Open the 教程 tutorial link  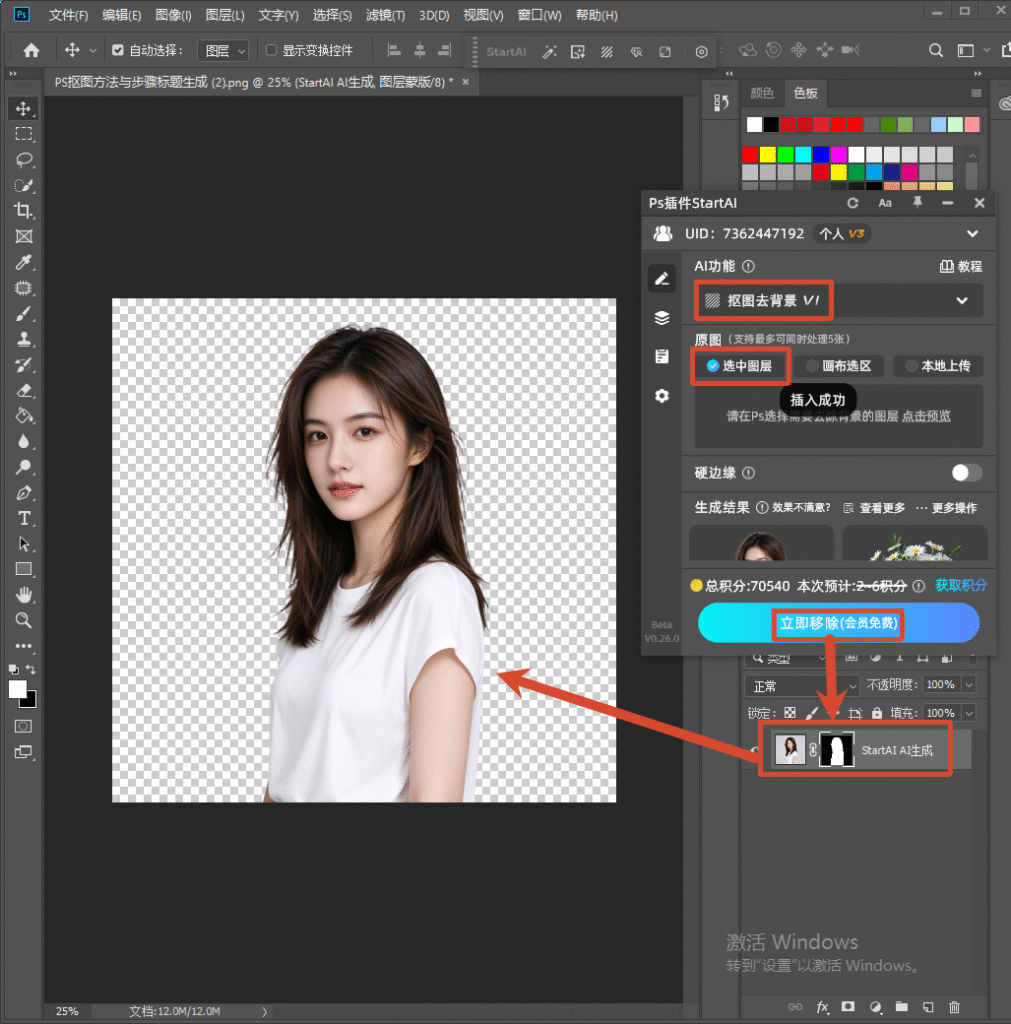961,266
